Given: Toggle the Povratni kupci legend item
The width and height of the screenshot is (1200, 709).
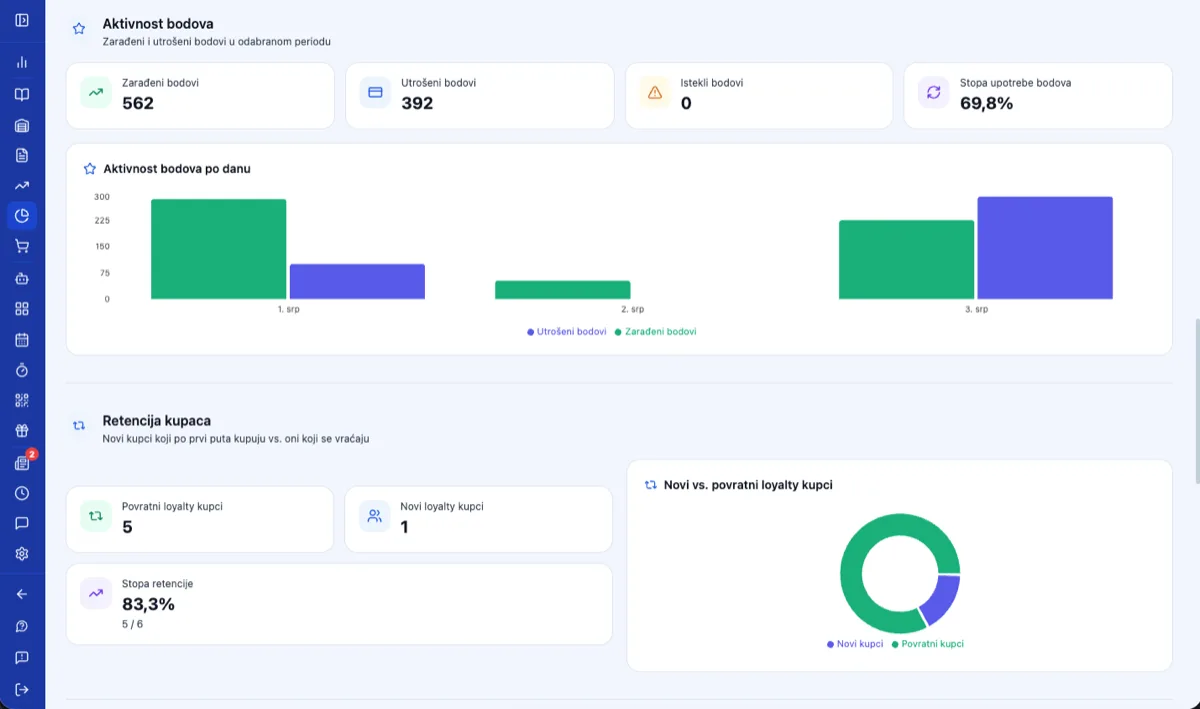Looking at the screenshot, I should pos(928,644).
